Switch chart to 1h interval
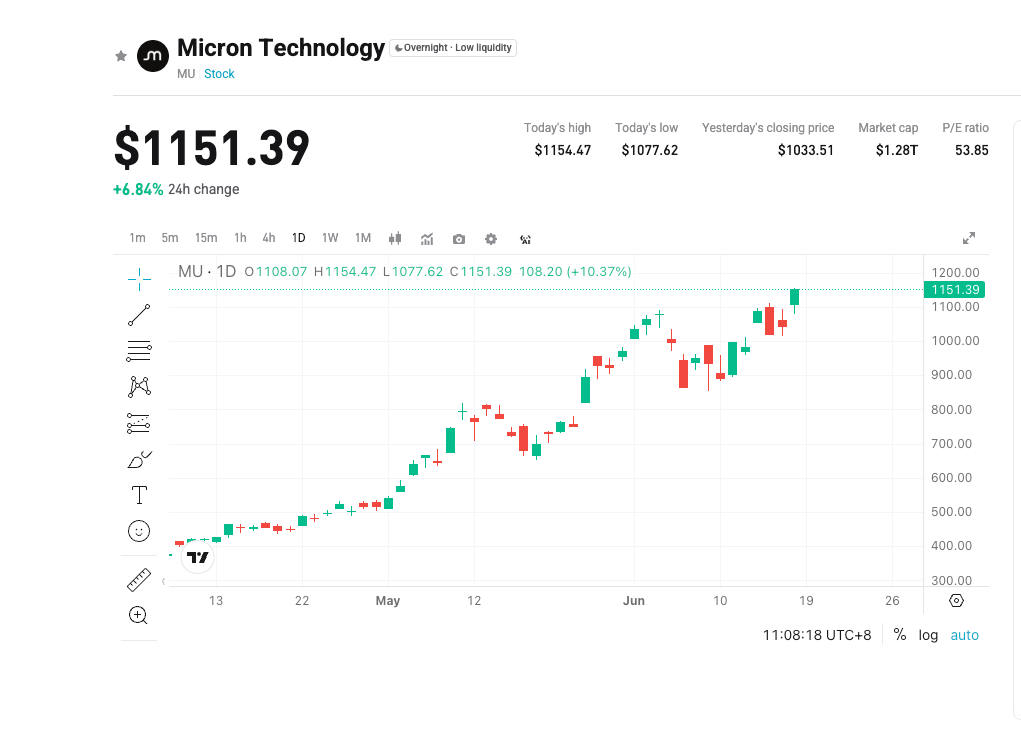The height and width of the screenshot is (736, 1021). [x=240, y=238]
